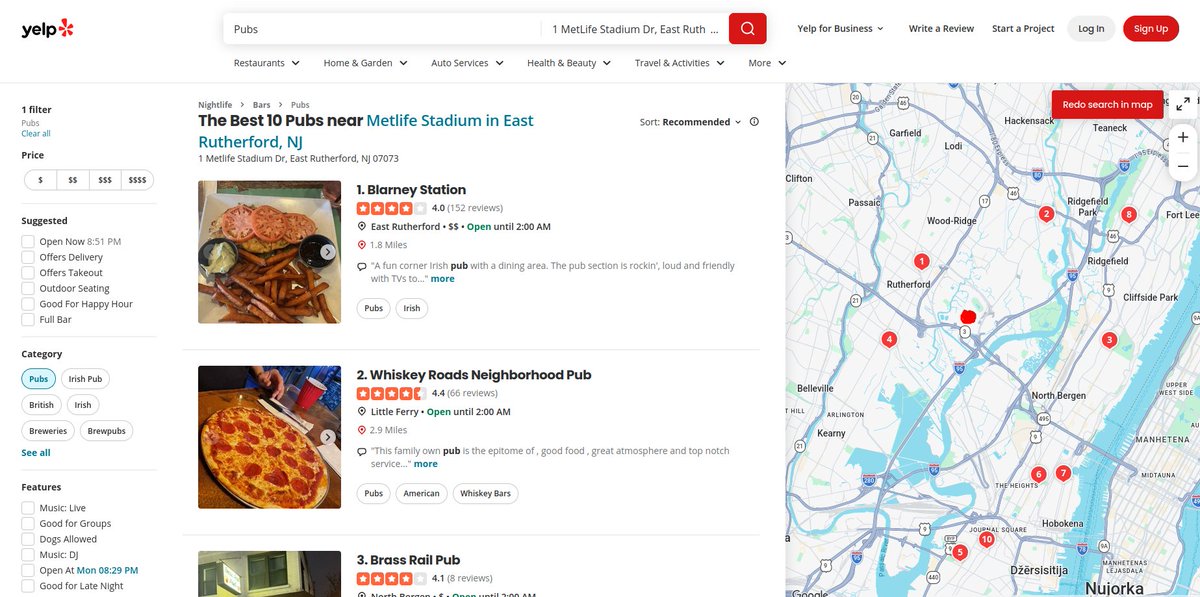The height and width of the screenshot is (597, 1200).
Task: Show next photo for Whiskey Roads pub
Action: pos(327,437)
